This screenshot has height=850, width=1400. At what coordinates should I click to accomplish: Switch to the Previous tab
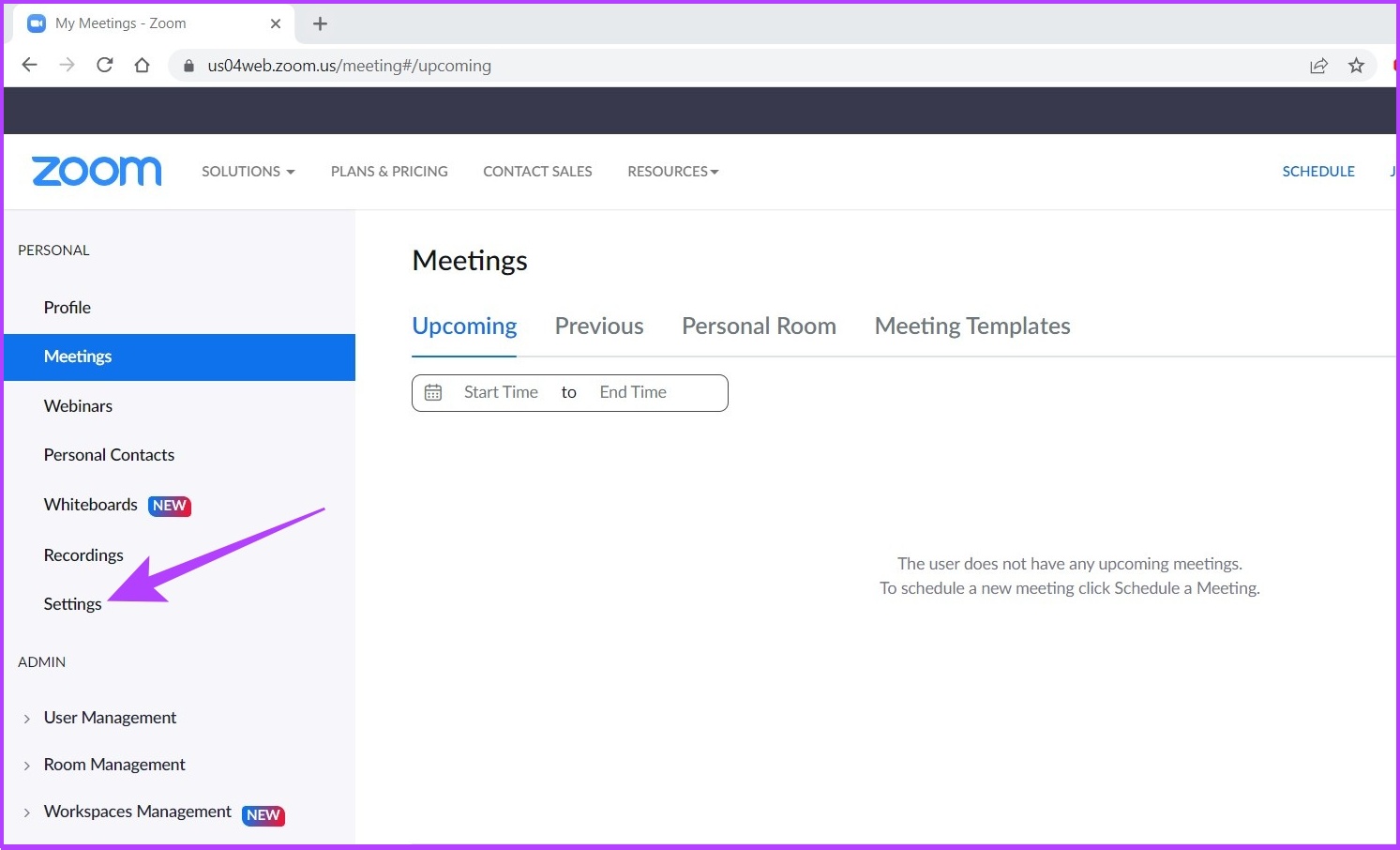pyautogui.click(x=599, y=326)
